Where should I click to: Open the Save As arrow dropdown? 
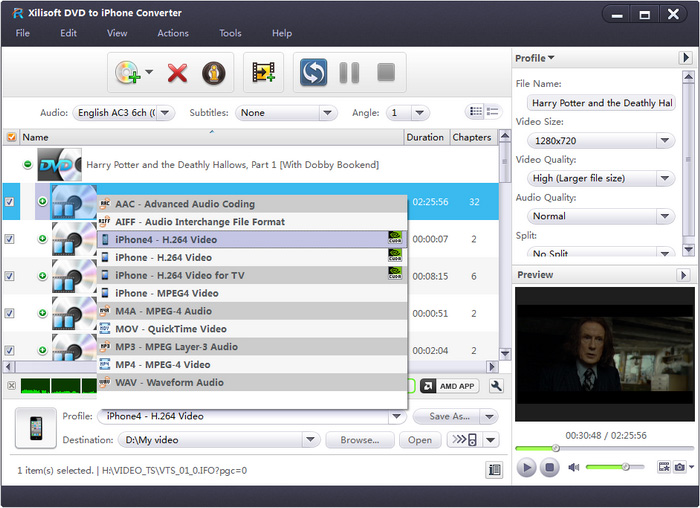pyautogui.click(x=489, y=416)
